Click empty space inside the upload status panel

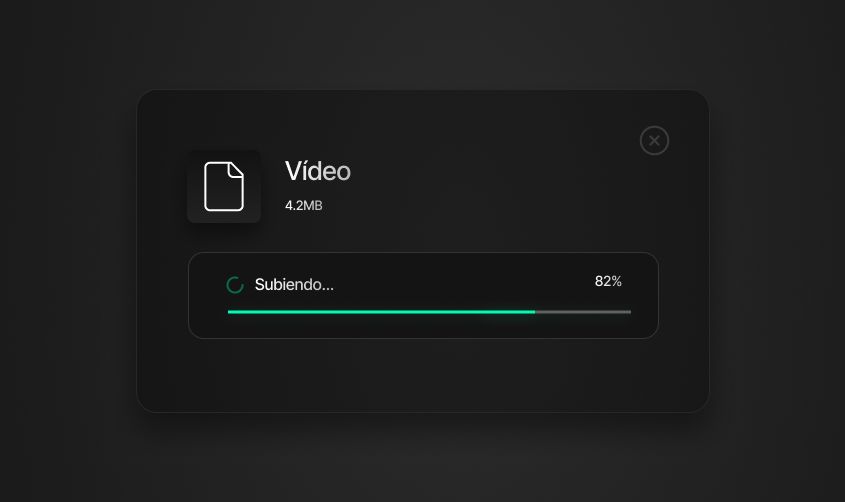463,283
